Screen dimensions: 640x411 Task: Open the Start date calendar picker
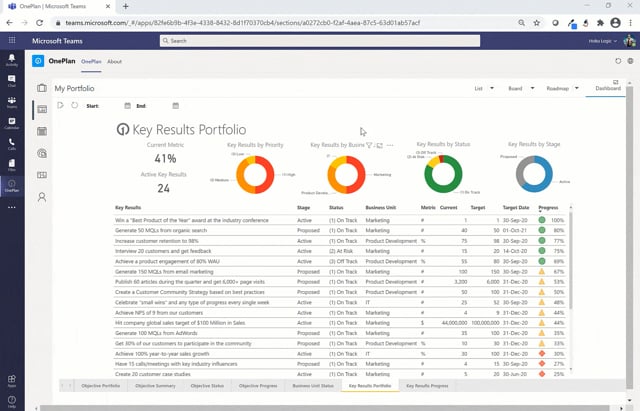(x=127, y=106)
